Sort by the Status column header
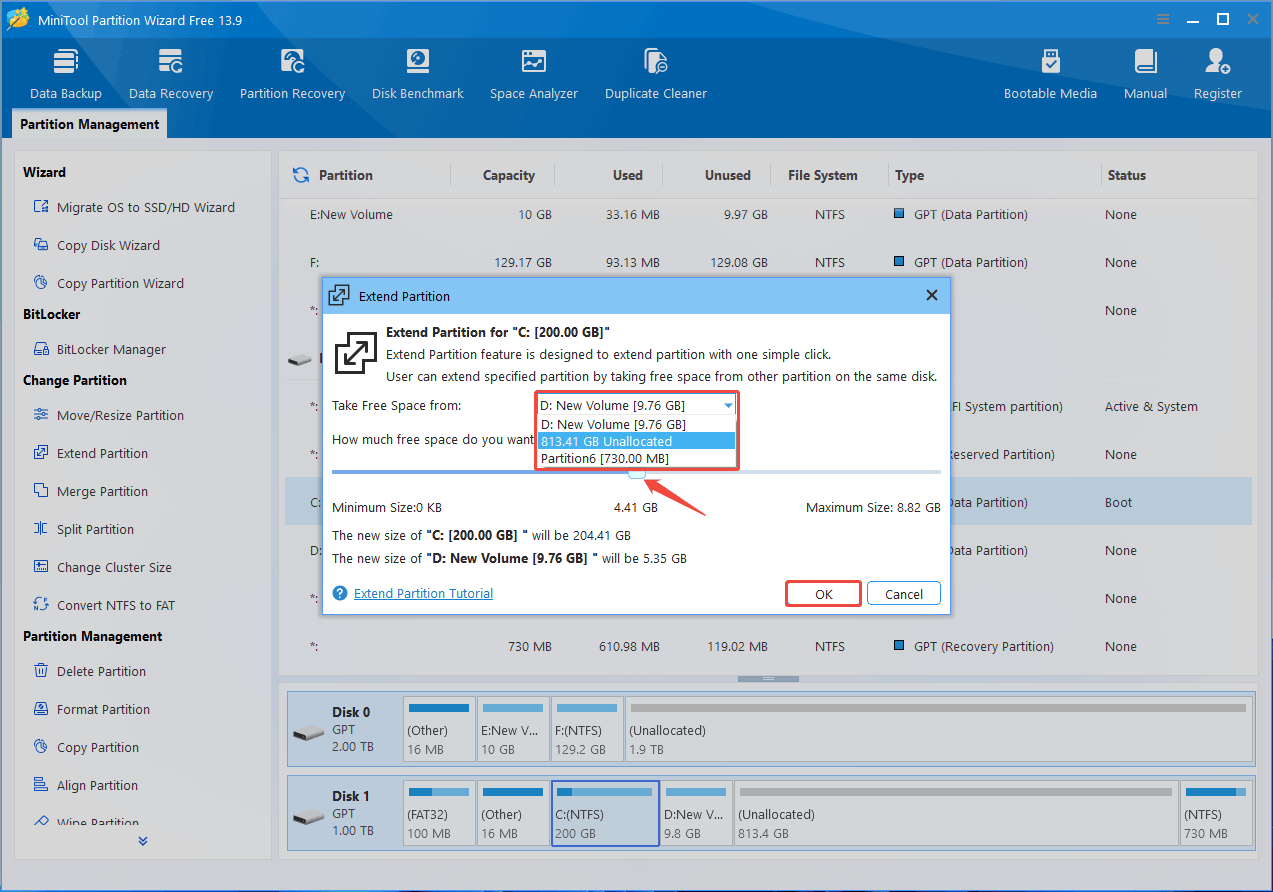This screenshot has height=892, width=1273. 1126,175
